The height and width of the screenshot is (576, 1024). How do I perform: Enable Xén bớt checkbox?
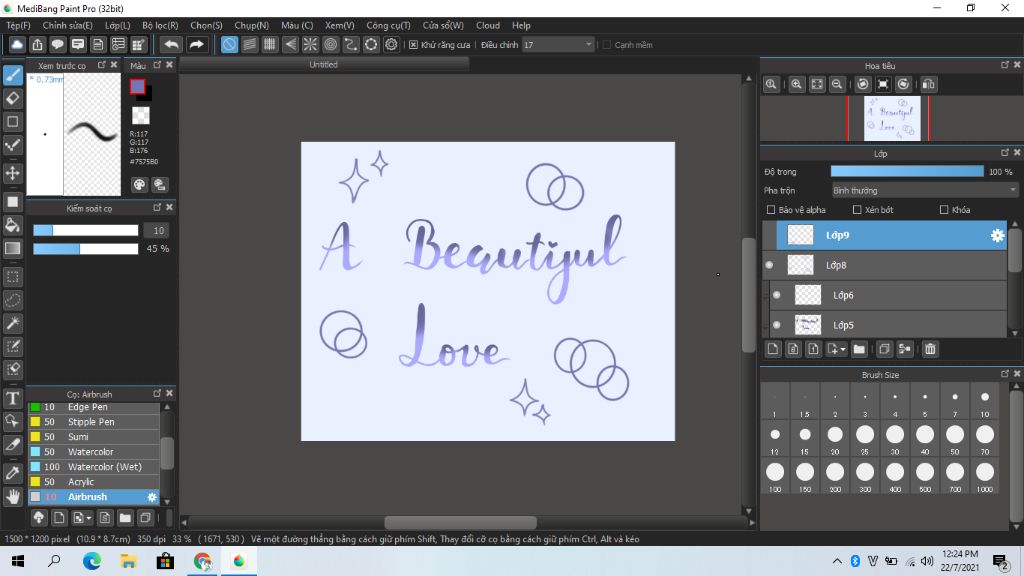(857, 210)
